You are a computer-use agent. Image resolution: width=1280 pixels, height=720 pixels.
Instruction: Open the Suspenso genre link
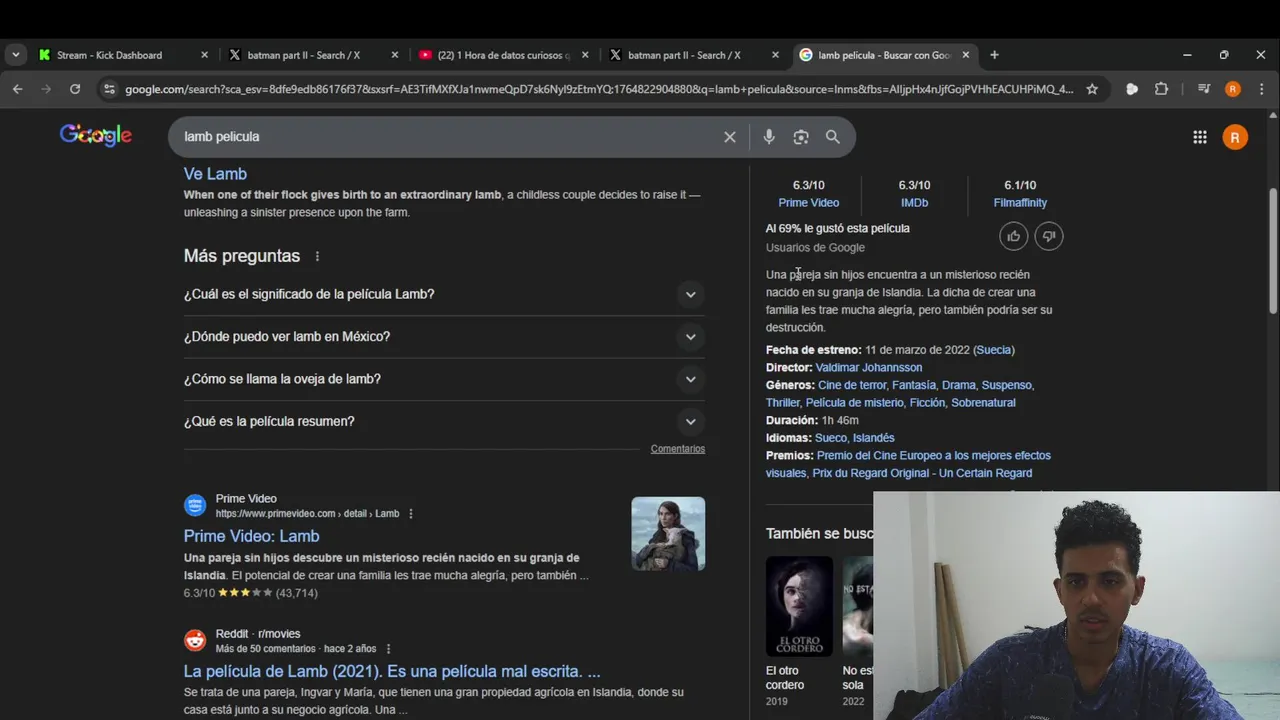[1006, 385]
